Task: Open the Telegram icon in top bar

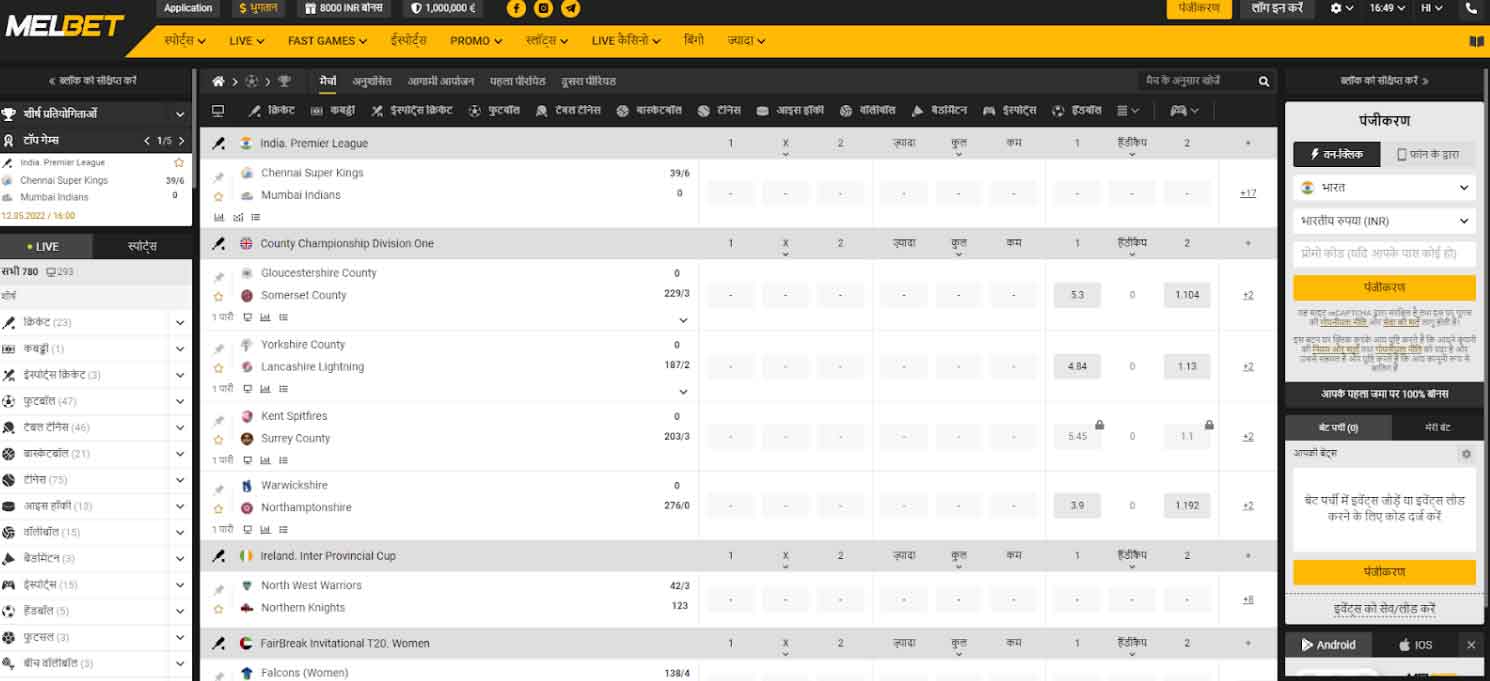Action: (x=570, y=8)
